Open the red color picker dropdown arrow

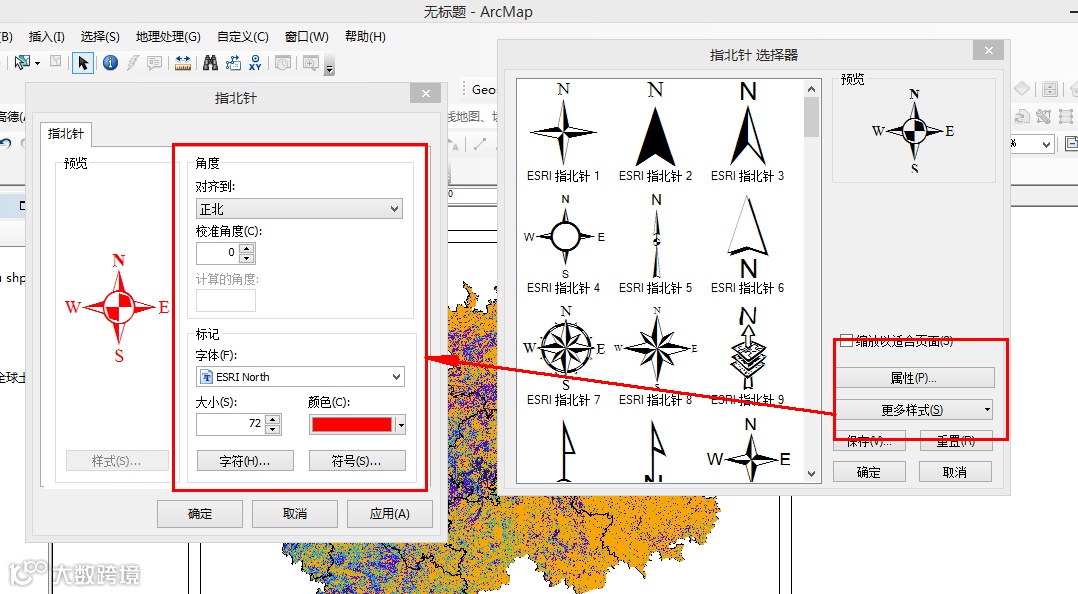[401, 425]
